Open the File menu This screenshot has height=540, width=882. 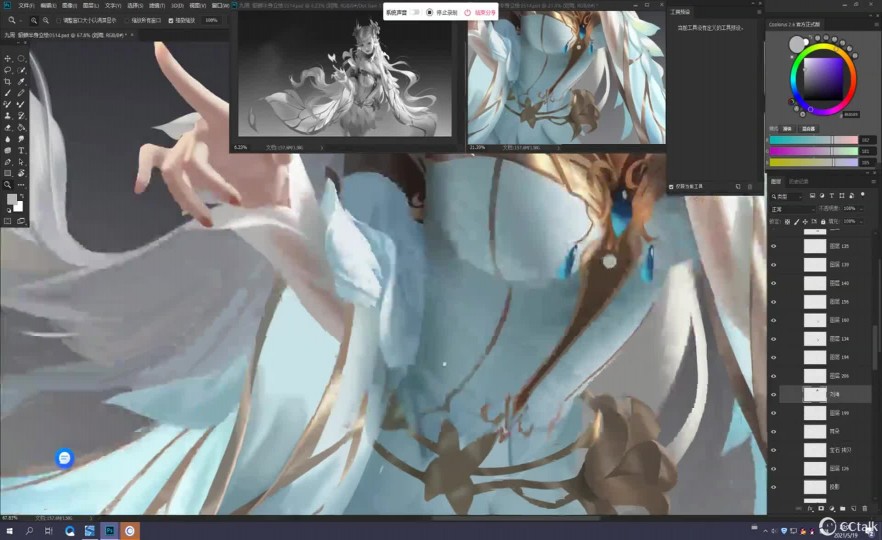coord(26,5)
